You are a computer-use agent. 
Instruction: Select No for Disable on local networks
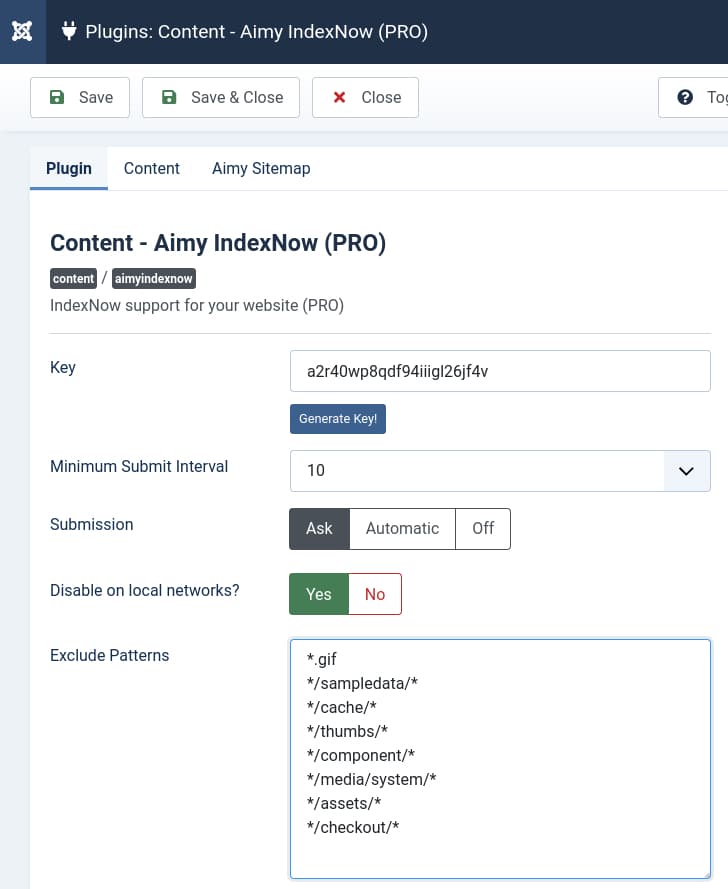pos(375,594)
